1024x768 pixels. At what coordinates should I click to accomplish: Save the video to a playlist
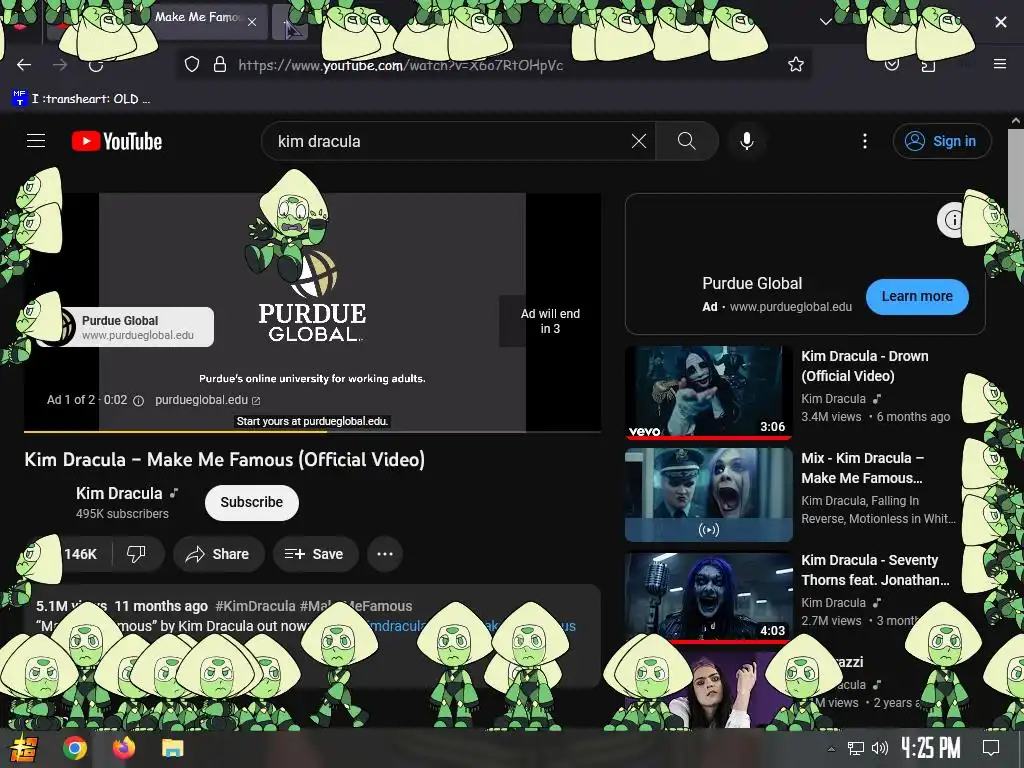click(314, 554)
